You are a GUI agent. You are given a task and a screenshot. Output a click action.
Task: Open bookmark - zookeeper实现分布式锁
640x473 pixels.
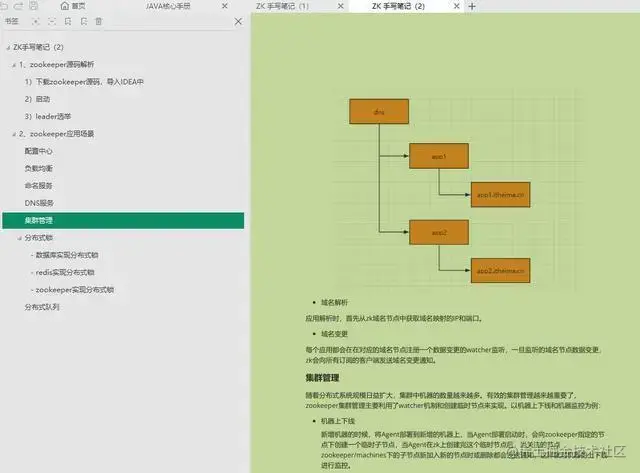(x=72, y=290)
